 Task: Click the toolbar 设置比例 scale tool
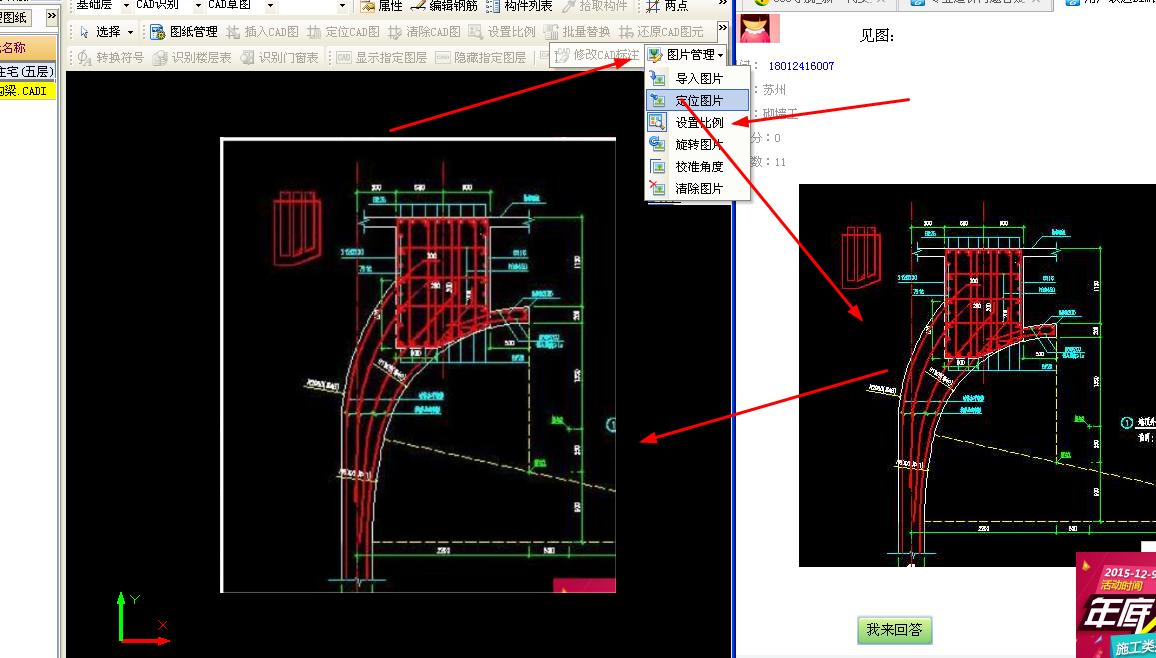coord(502,32)
